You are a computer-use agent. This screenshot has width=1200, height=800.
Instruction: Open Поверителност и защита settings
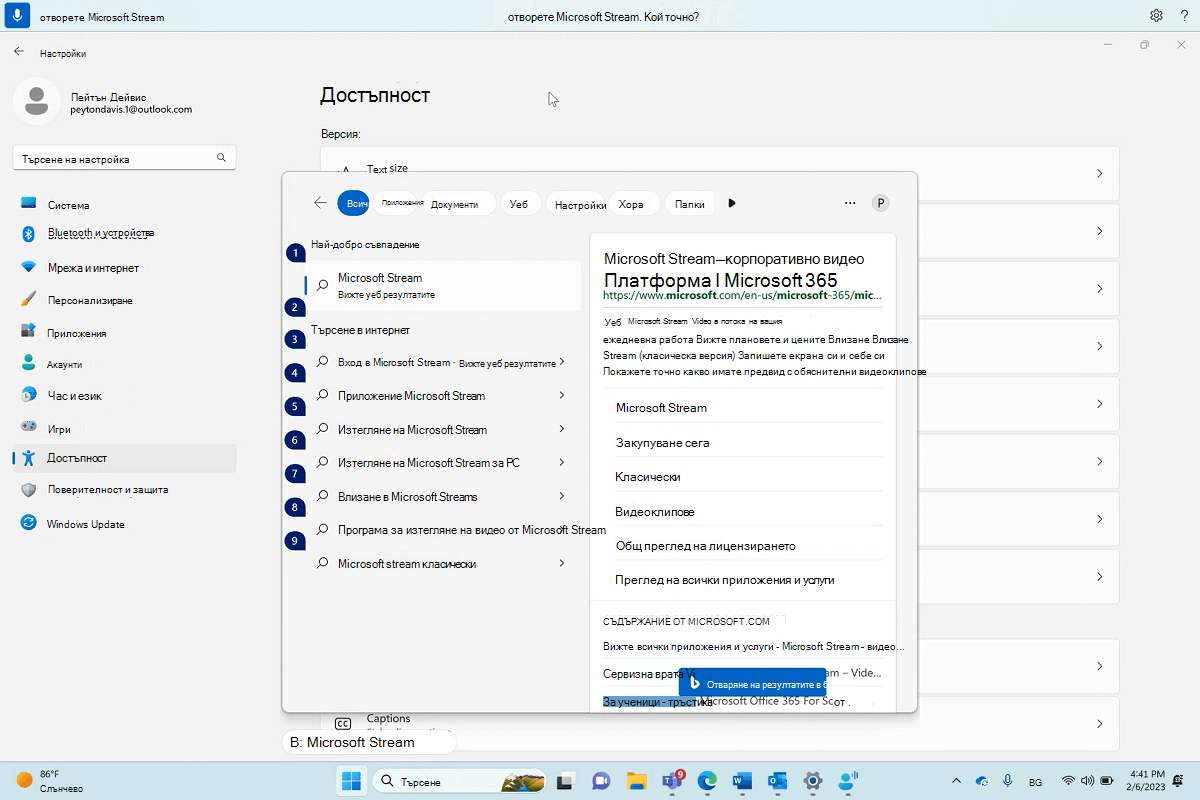click(x=124, y=490)
